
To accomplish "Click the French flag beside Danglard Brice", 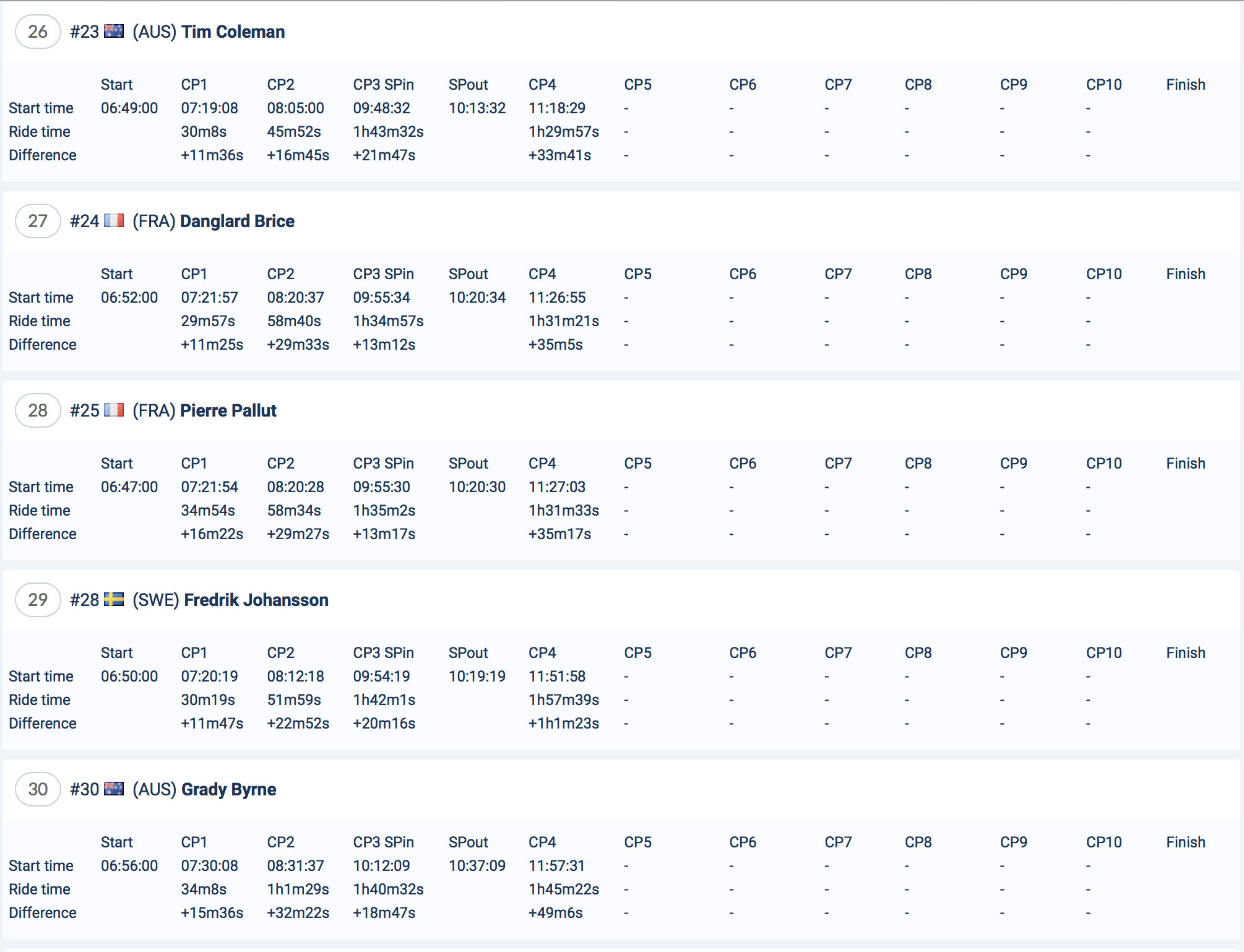I will pyautogui.click(x=114, y=221).
